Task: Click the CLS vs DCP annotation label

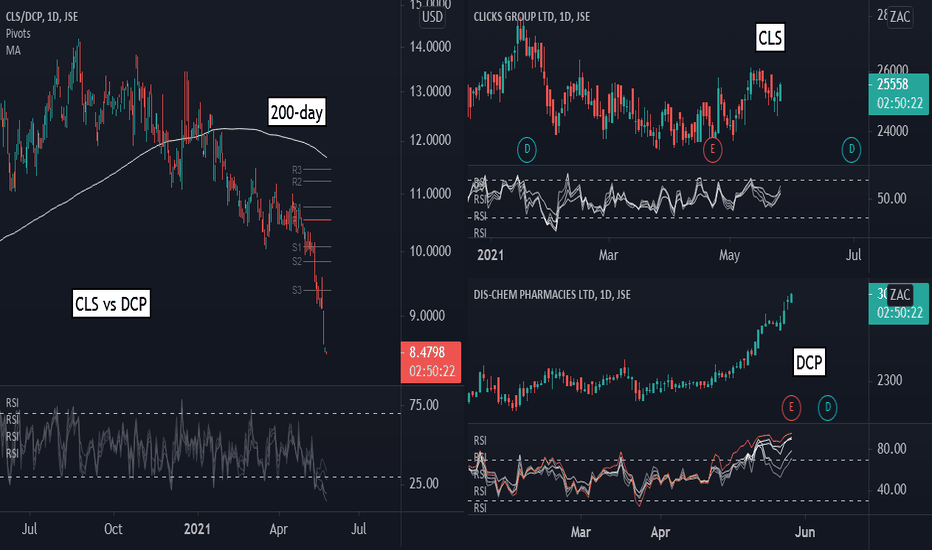Action: (111, 304)
